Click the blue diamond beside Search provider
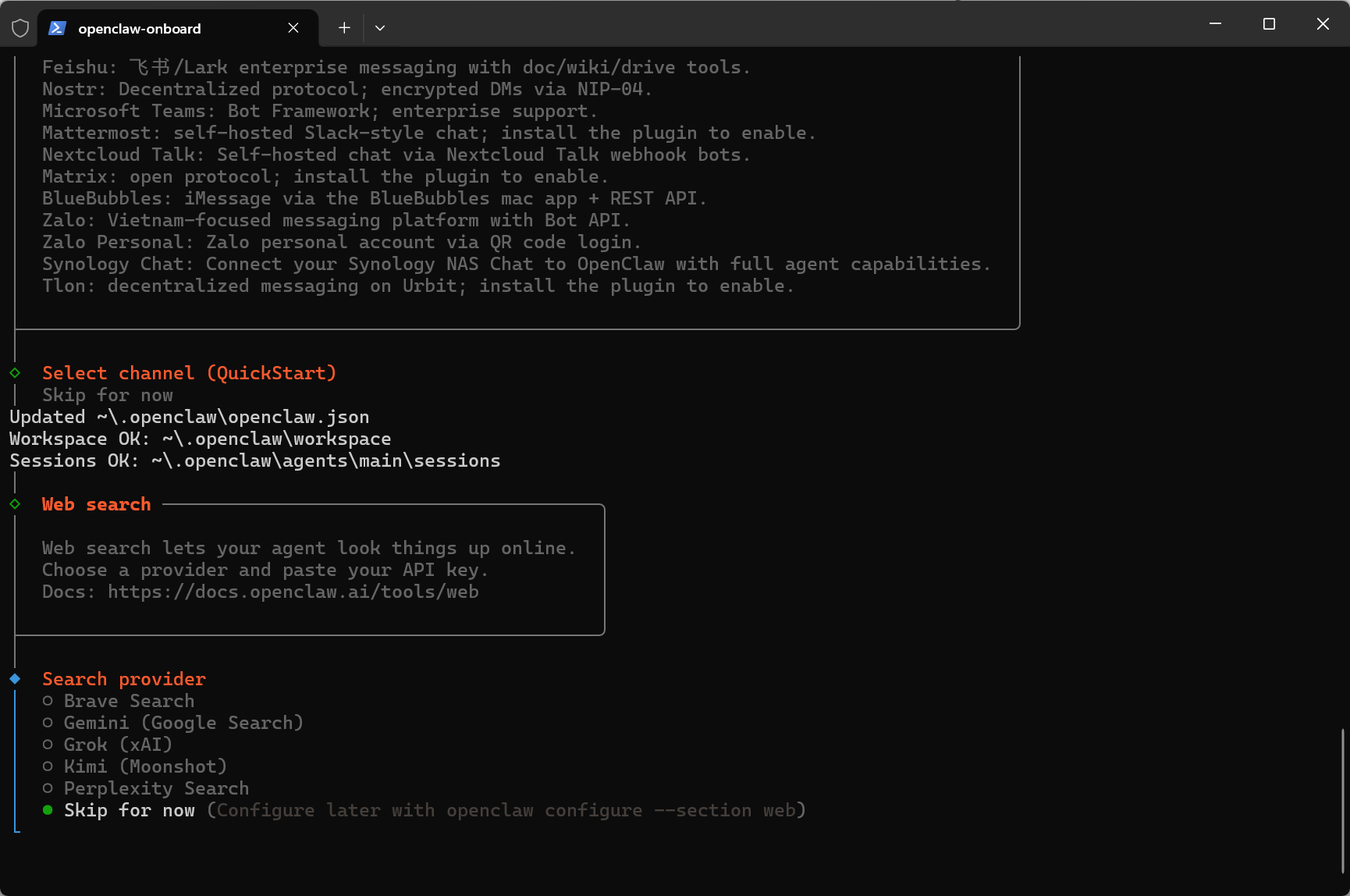The image size is (1350, 896). [x=15, y=679]
